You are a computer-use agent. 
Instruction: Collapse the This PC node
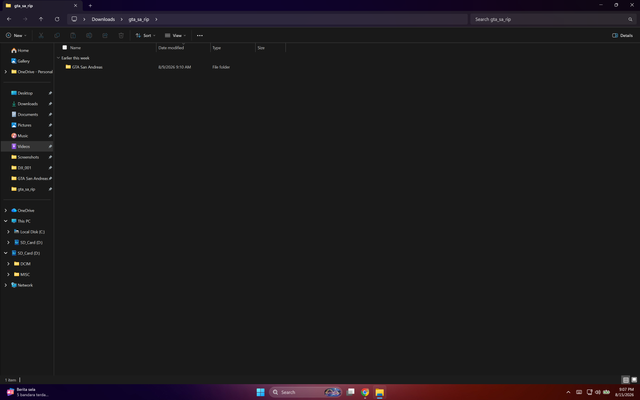(6, 221)
